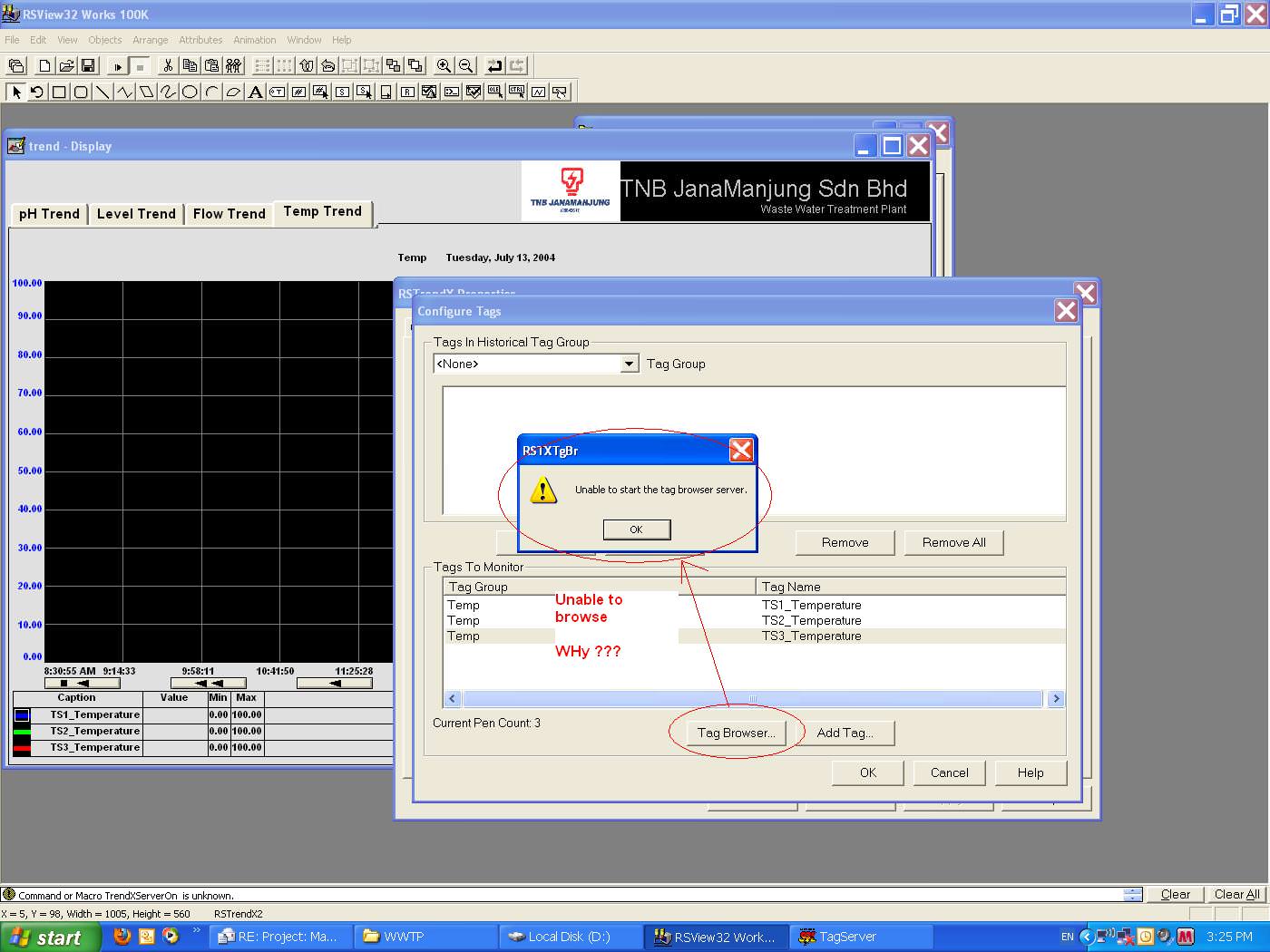Viewport: 1270px width, 952px height.
Task: Select the Rotate tool
Action: point(37,92)
